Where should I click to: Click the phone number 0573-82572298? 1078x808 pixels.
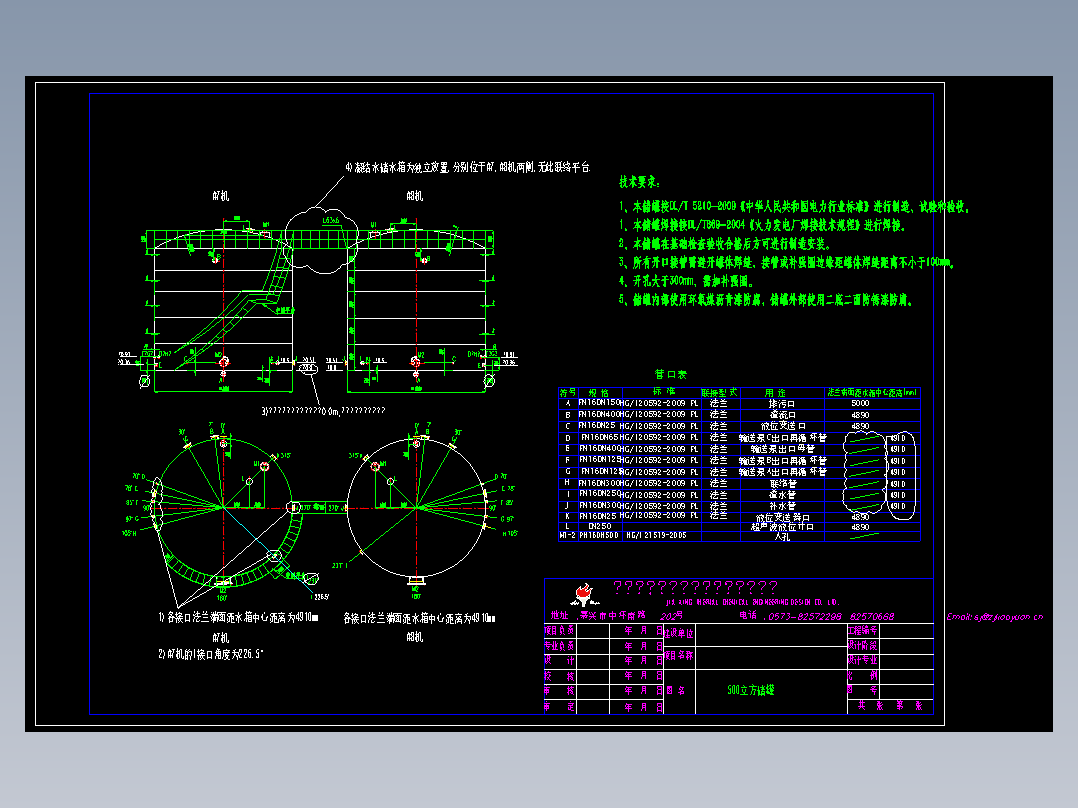point(805,616)
